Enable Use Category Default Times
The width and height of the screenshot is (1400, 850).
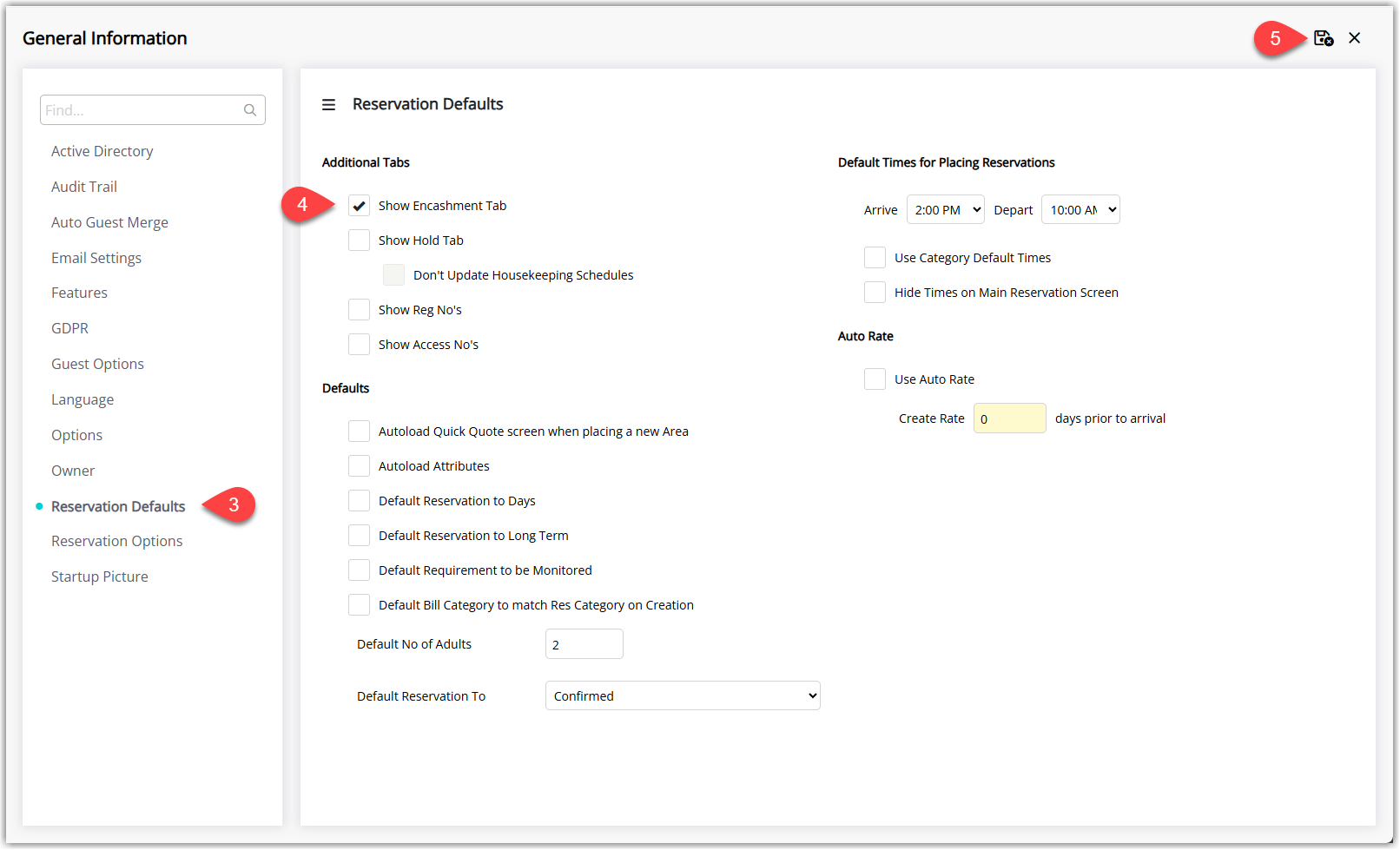(875, 258)
